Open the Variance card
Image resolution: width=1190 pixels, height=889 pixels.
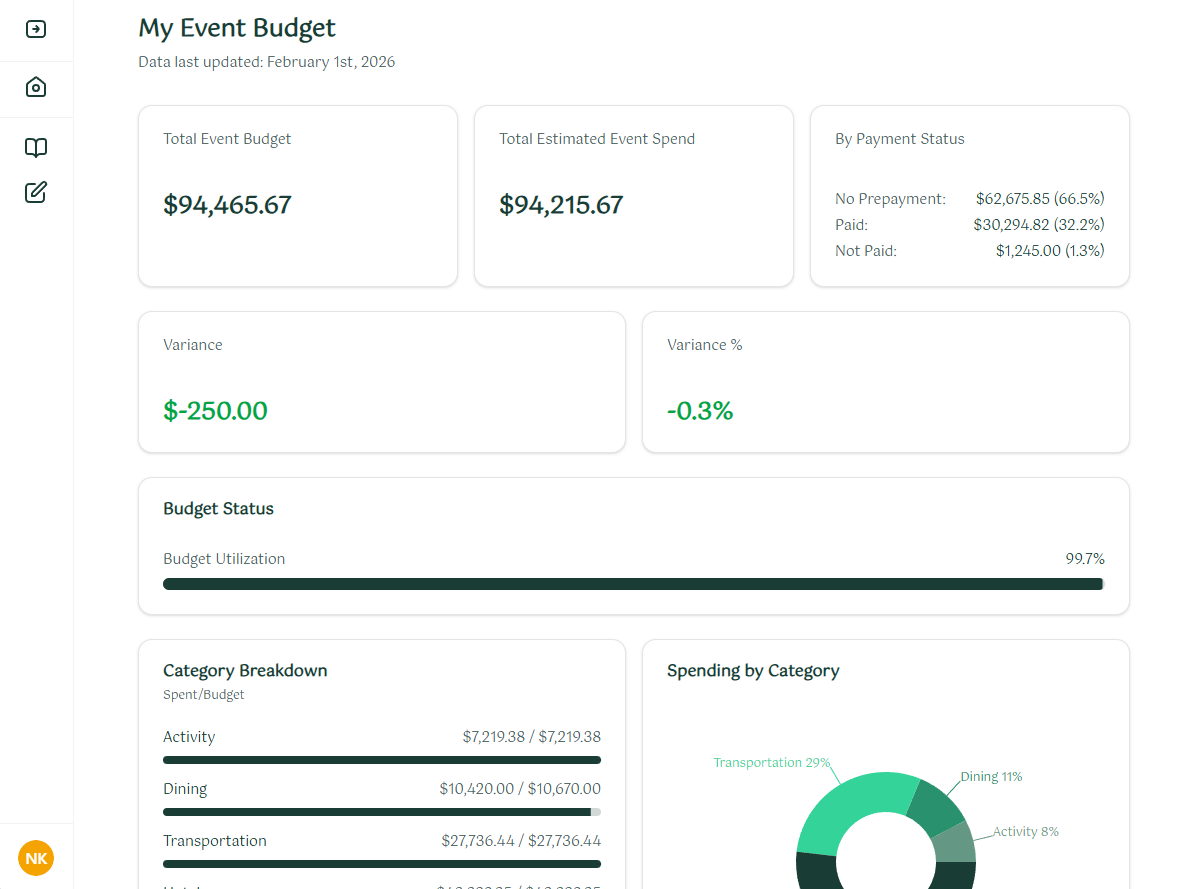(382, 382)
